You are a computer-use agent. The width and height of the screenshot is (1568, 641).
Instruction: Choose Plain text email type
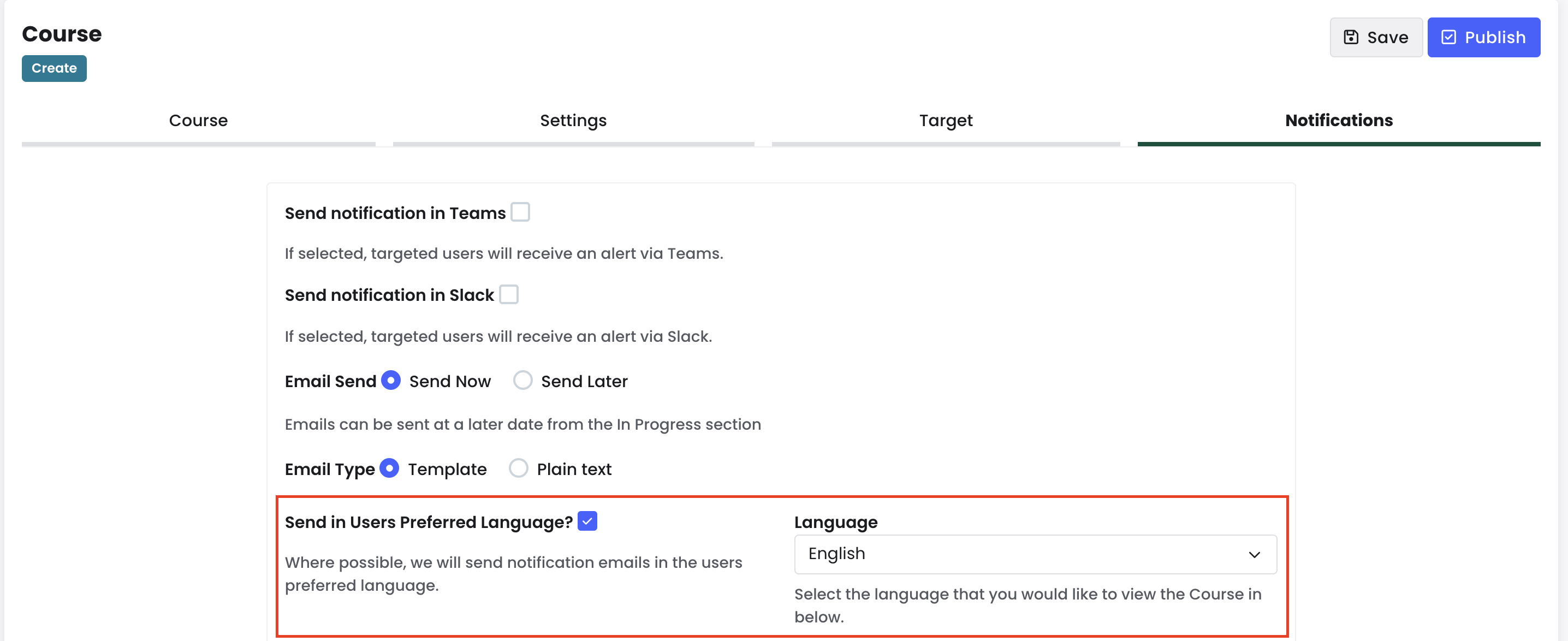pyautogui.click(x=518, y=468)
